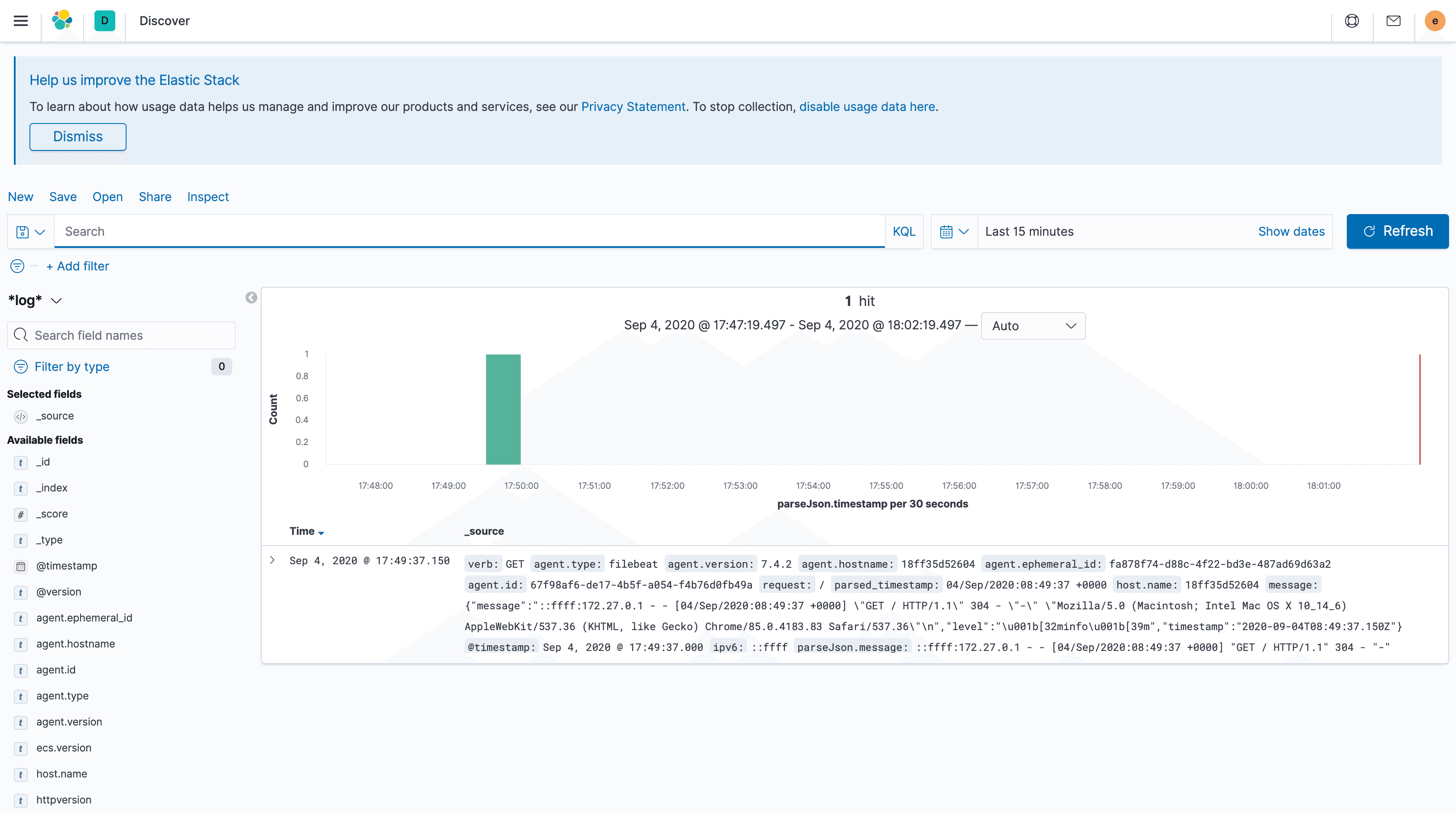Expand the *log* index pattern dropdown
Image resolution: width=1456 pixels, height=813 pixels.
[35, 300]
